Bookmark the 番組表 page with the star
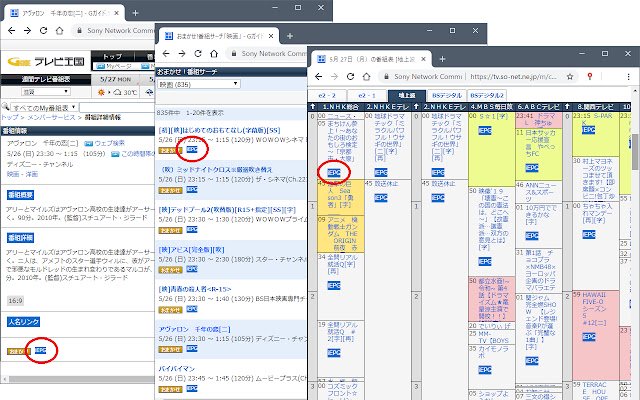Screen dimensions: 640x400 coord(570,76)
